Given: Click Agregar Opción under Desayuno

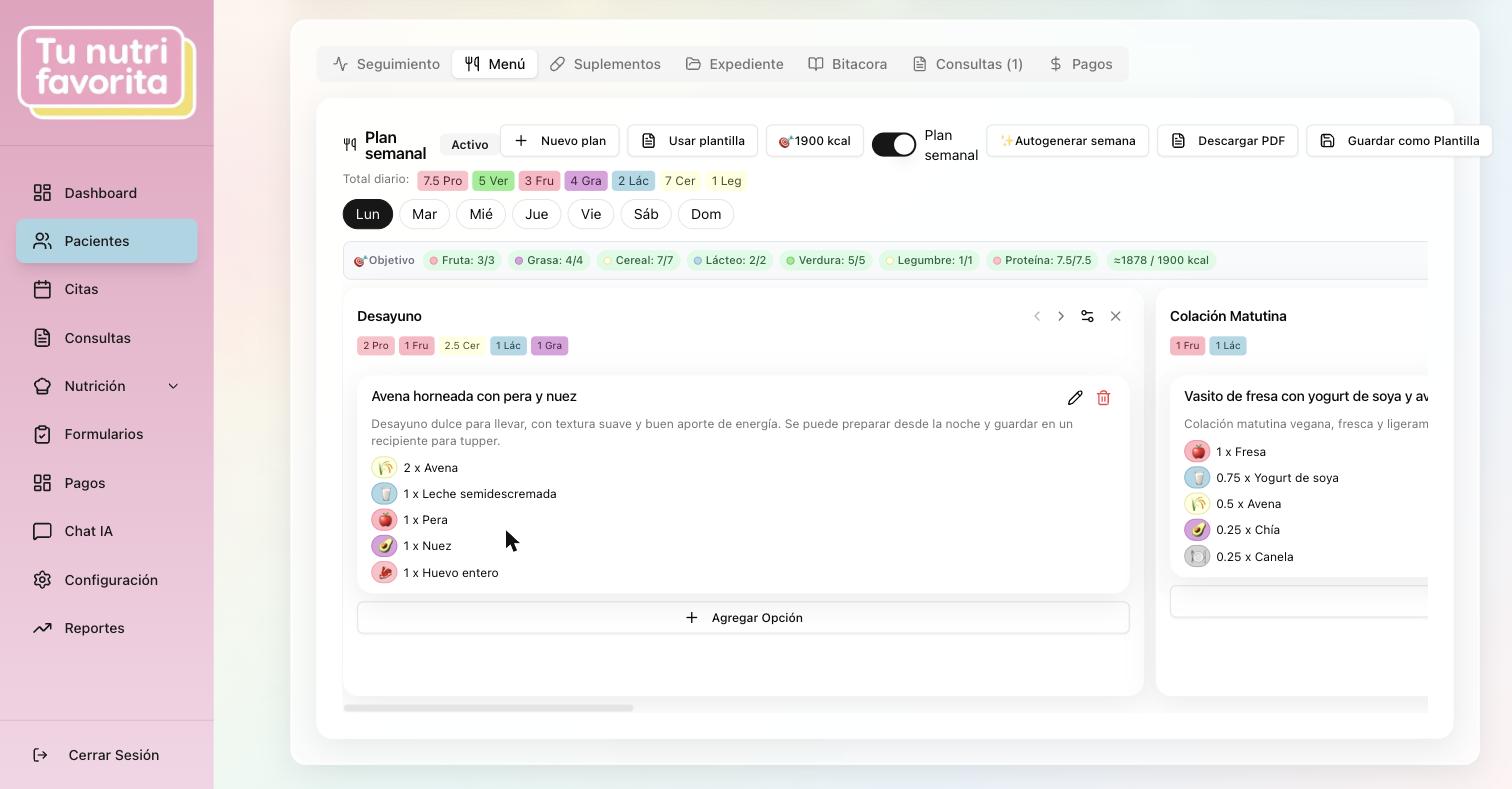Looking at the screenshot, I should (x=743, y=618).
